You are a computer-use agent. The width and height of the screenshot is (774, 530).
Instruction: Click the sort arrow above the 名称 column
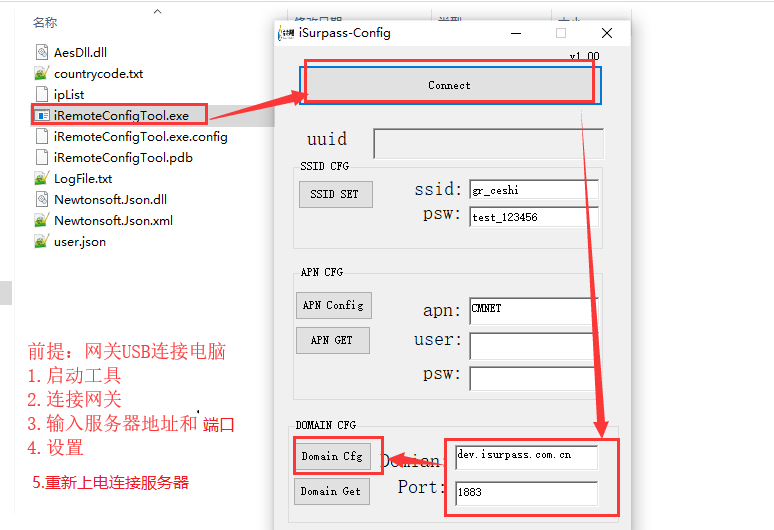[x=157, y=11]
